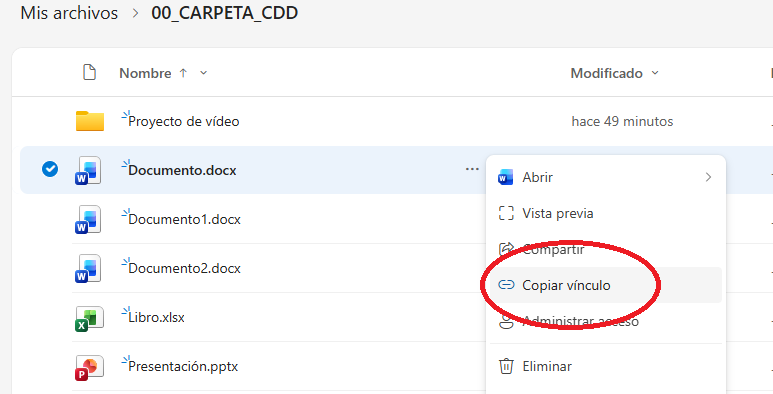Click the Presentación.pptx file name

point(183,366)
